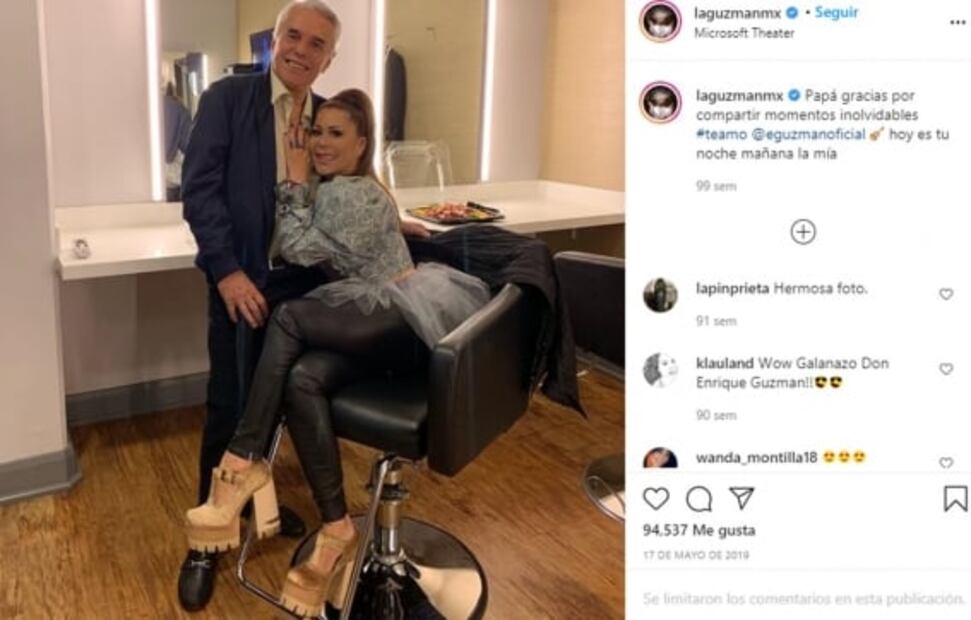Screen dimensions: 971x620
Task: Open laguzmanmx avatar in header
Action: (660, 22)
